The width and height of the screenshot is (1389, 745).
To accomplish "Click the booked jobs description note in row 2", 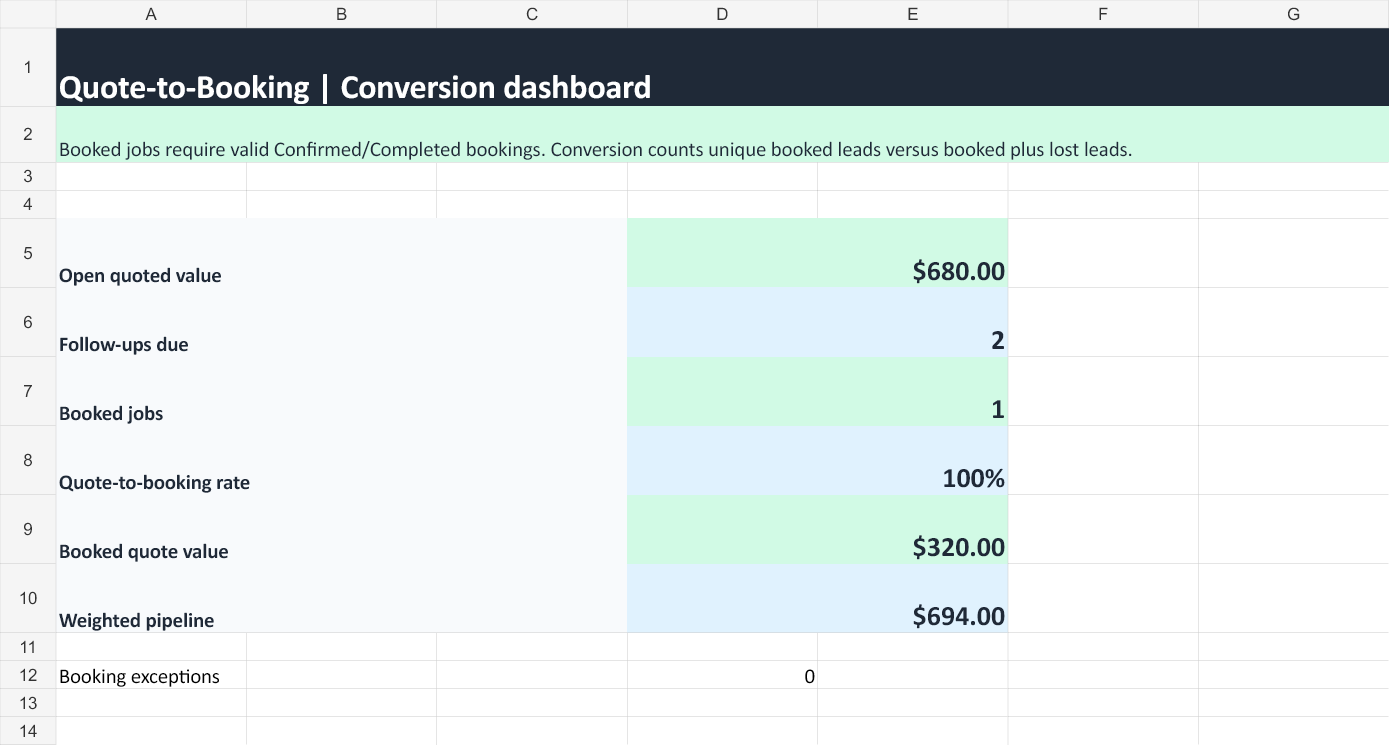I will click(x=722, y=134).
